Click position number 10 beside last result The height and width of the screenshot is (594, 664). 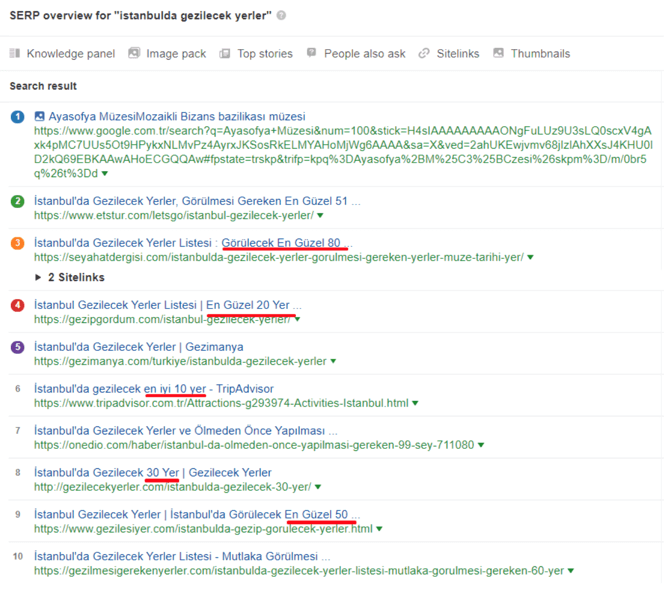[18, 556]
